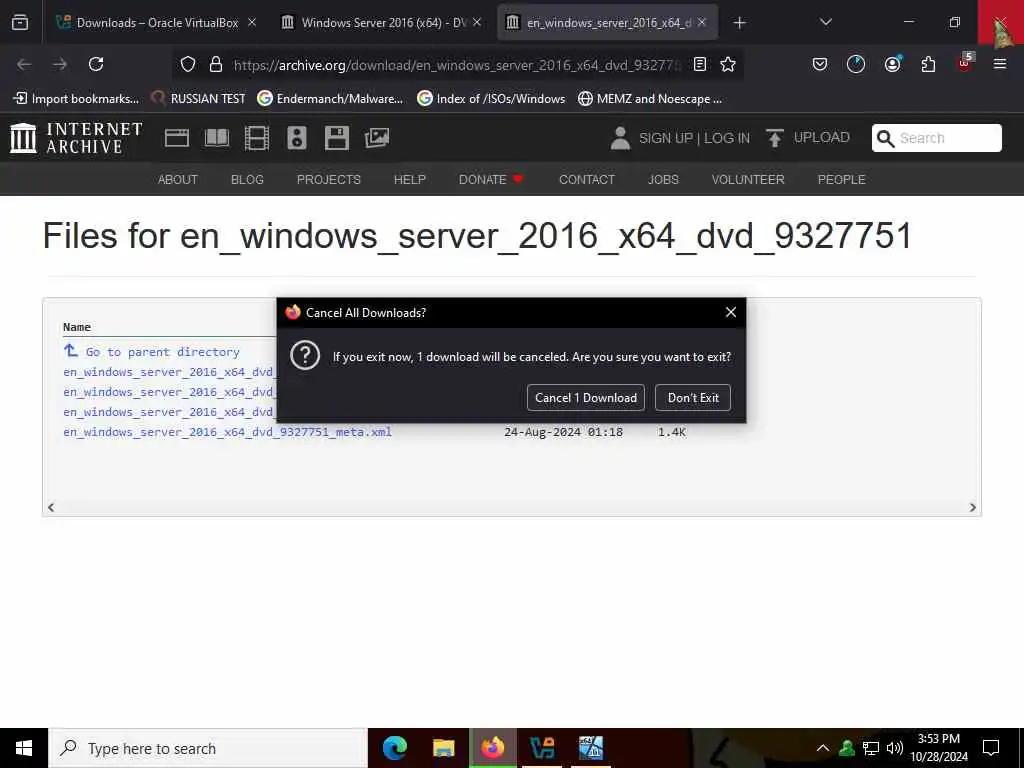1024x768 pixels.
Task: Open BLOG in archive navigation
Action: pyautogui.click(x=247, y=180)
